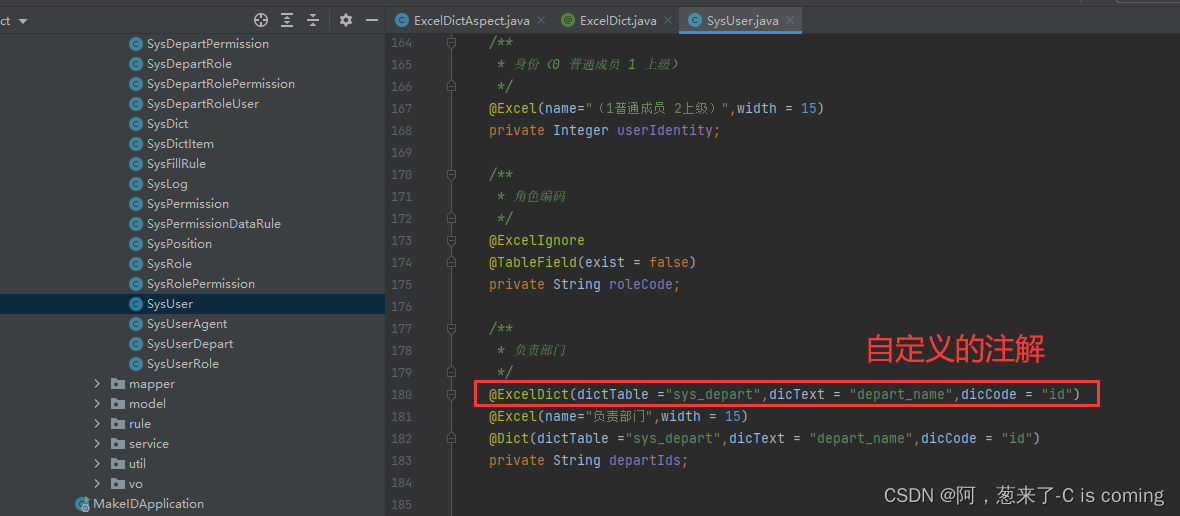This screenshot has width=1180, height=516.
Task: Select SysUserAgent class in tree
Action: [x=187, y=323]
